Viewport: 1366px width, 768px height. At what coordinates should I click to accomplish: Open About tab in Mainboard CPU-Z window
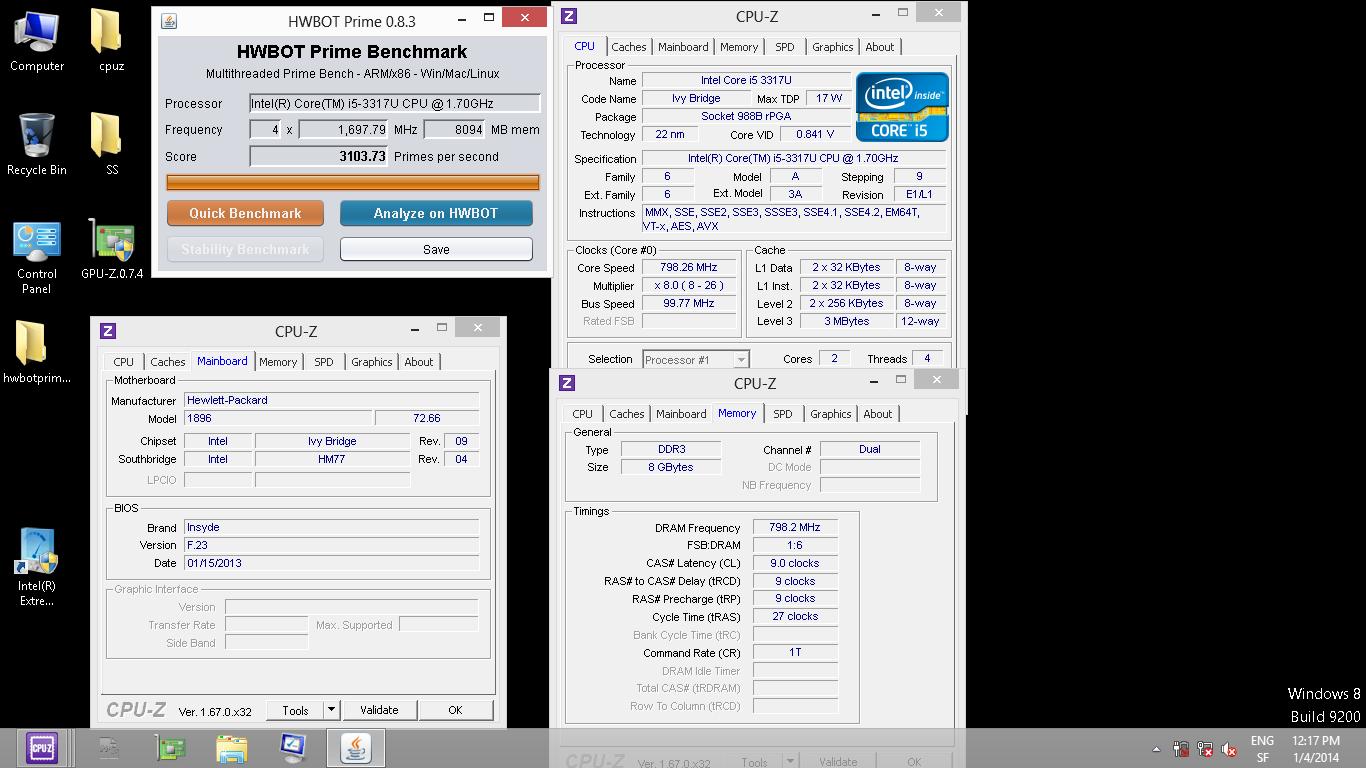pos(419,362)
